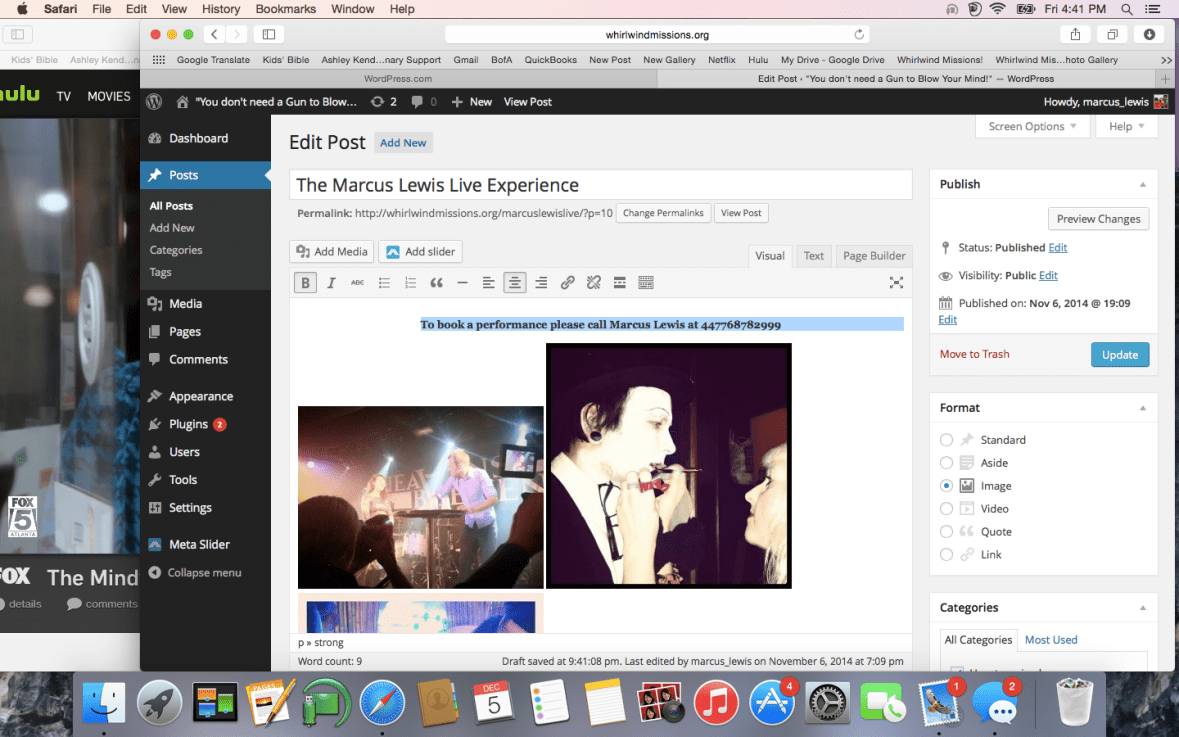Viewport: 1179px width, 737px height.
Task: Click the post title field
Action: click(x=600, y=184)
